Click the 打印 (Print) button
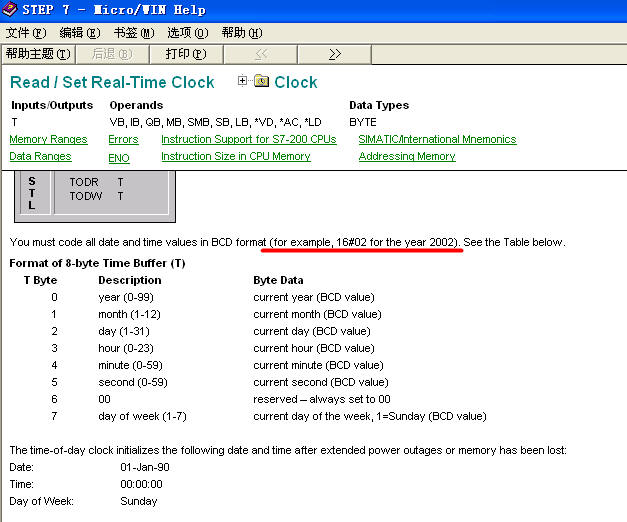Screen dimensions: 627x522 (186, 54)
